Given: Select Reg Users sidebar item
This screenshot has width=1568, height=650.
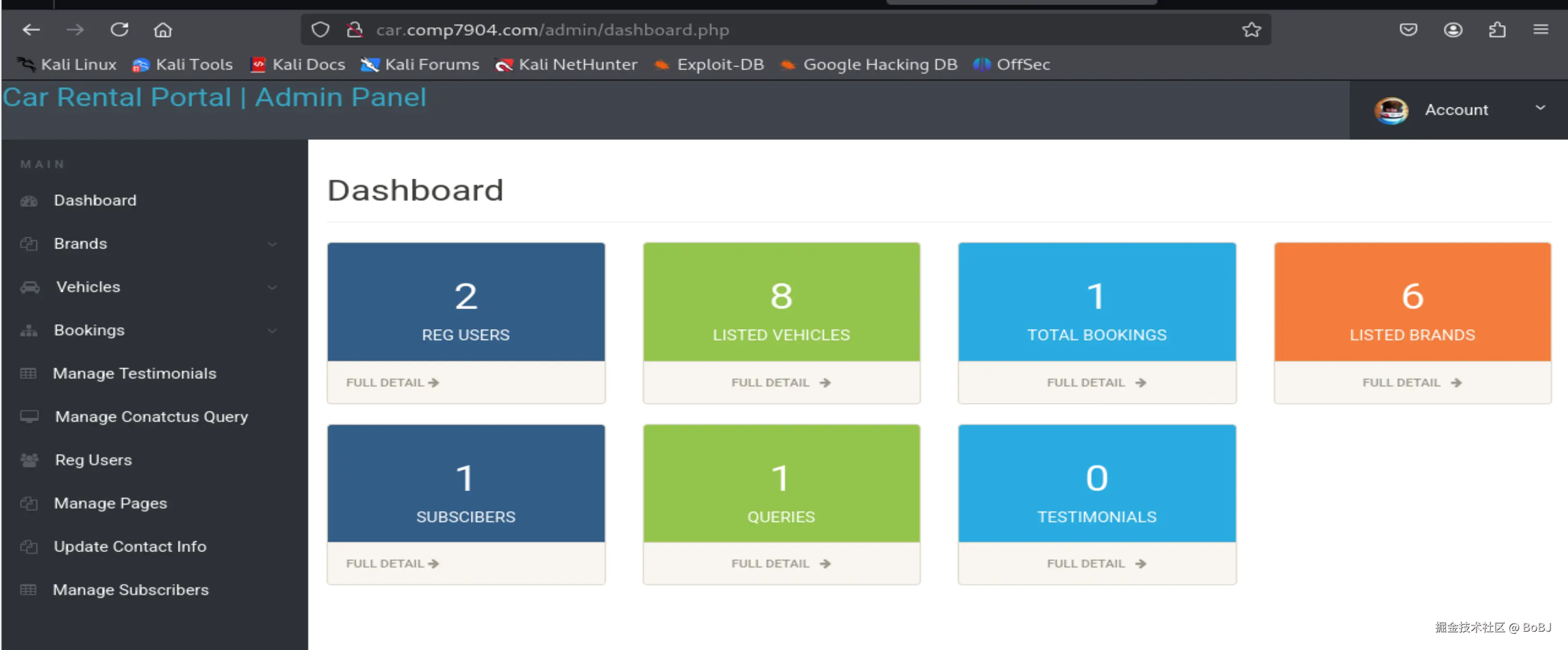Looking at the screenshot, I should (93, 460).
